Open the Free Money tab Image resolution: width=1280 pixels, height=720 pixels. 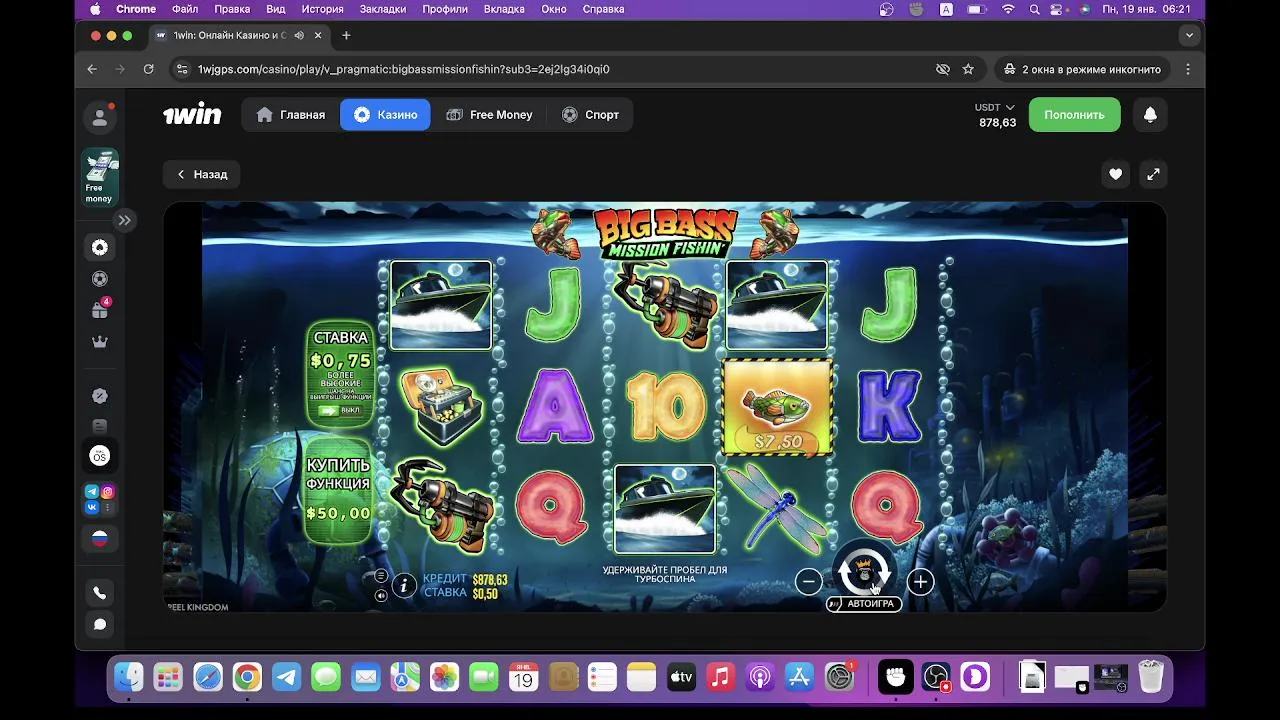pyautogui.click(x=489, y=114)
